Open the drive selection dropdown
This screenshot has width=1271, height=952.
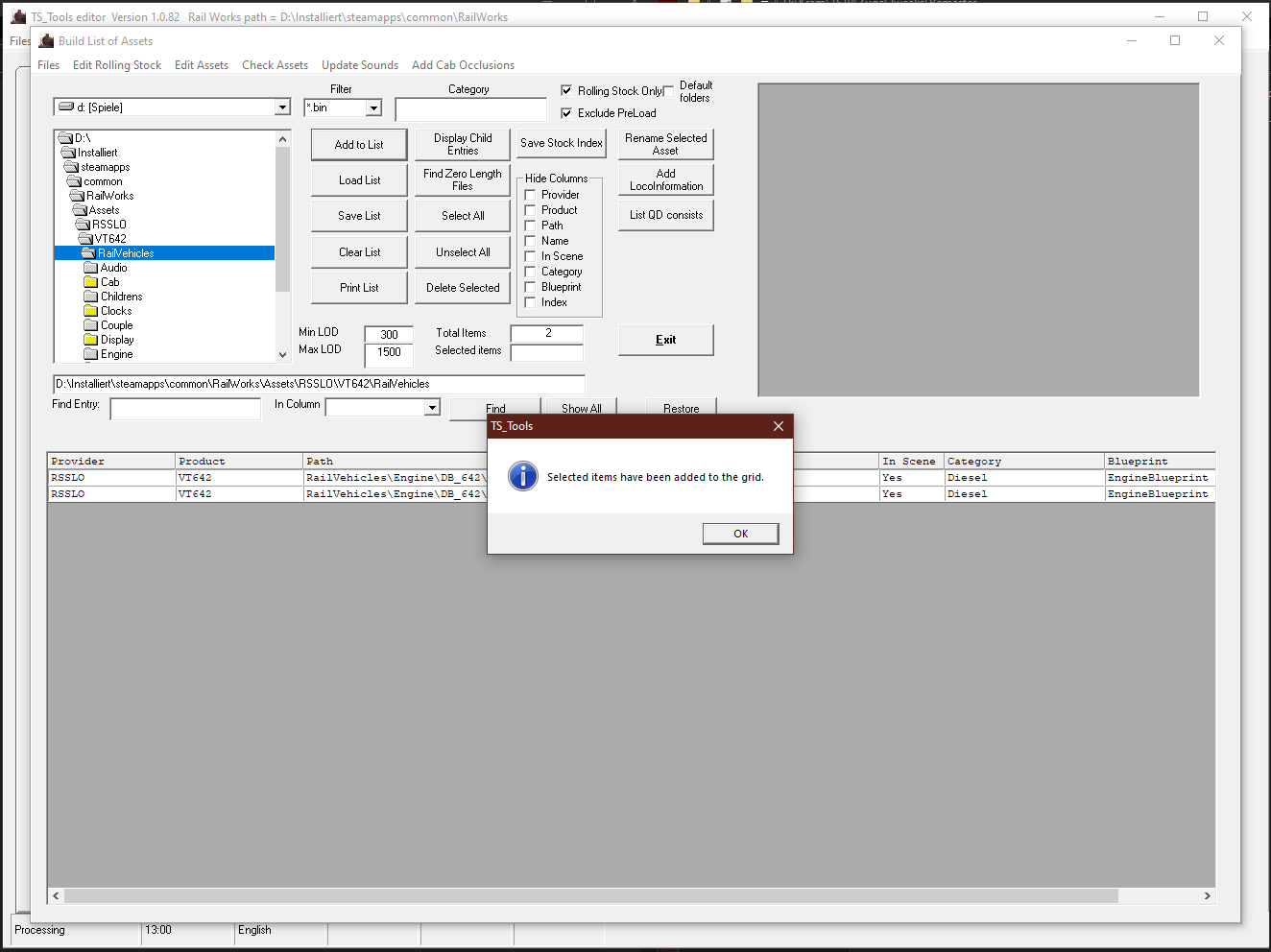point(282,107)
